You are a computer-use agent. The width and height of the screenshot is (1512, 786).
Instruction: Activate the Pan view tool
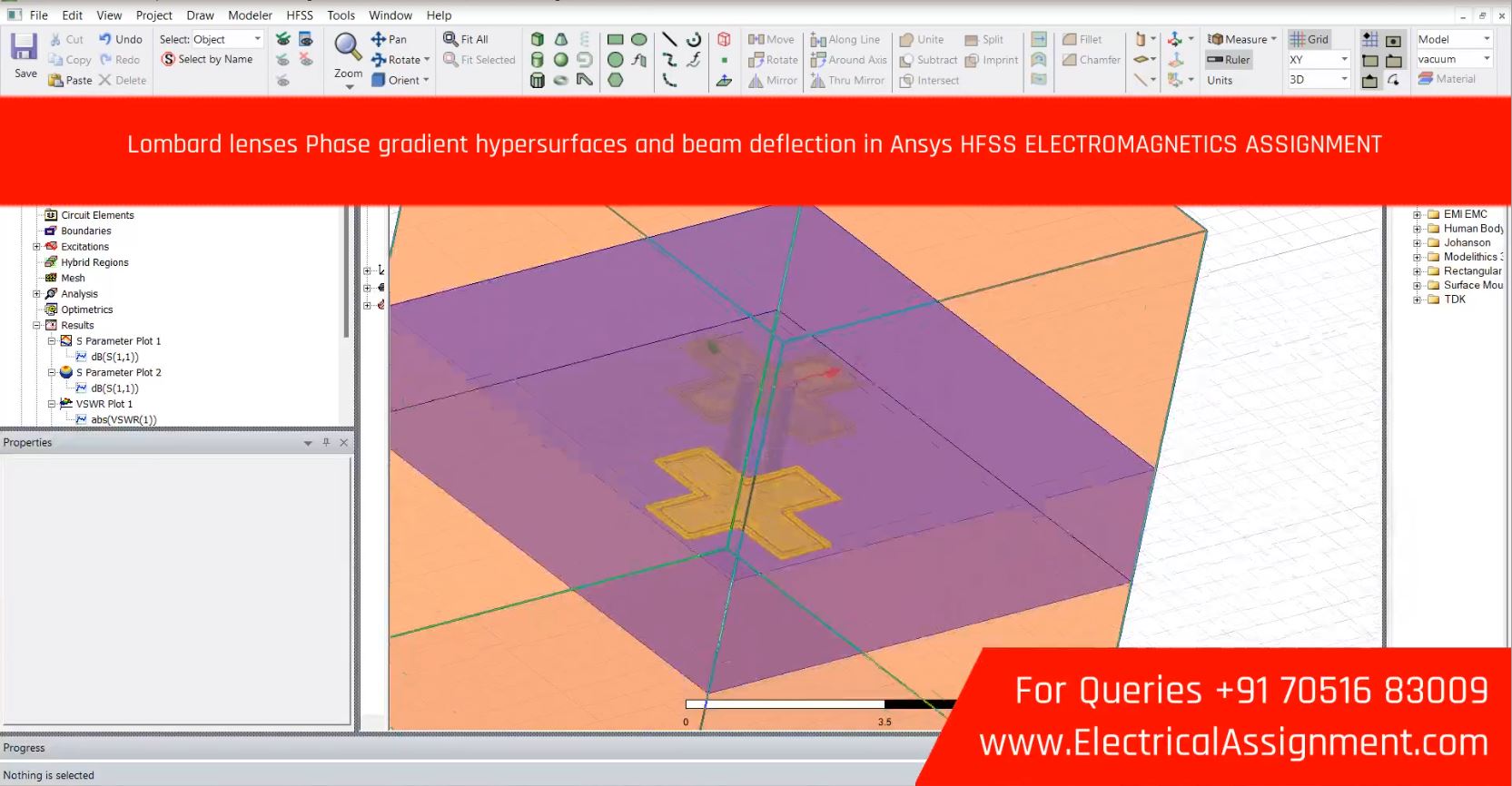(389, 39)
